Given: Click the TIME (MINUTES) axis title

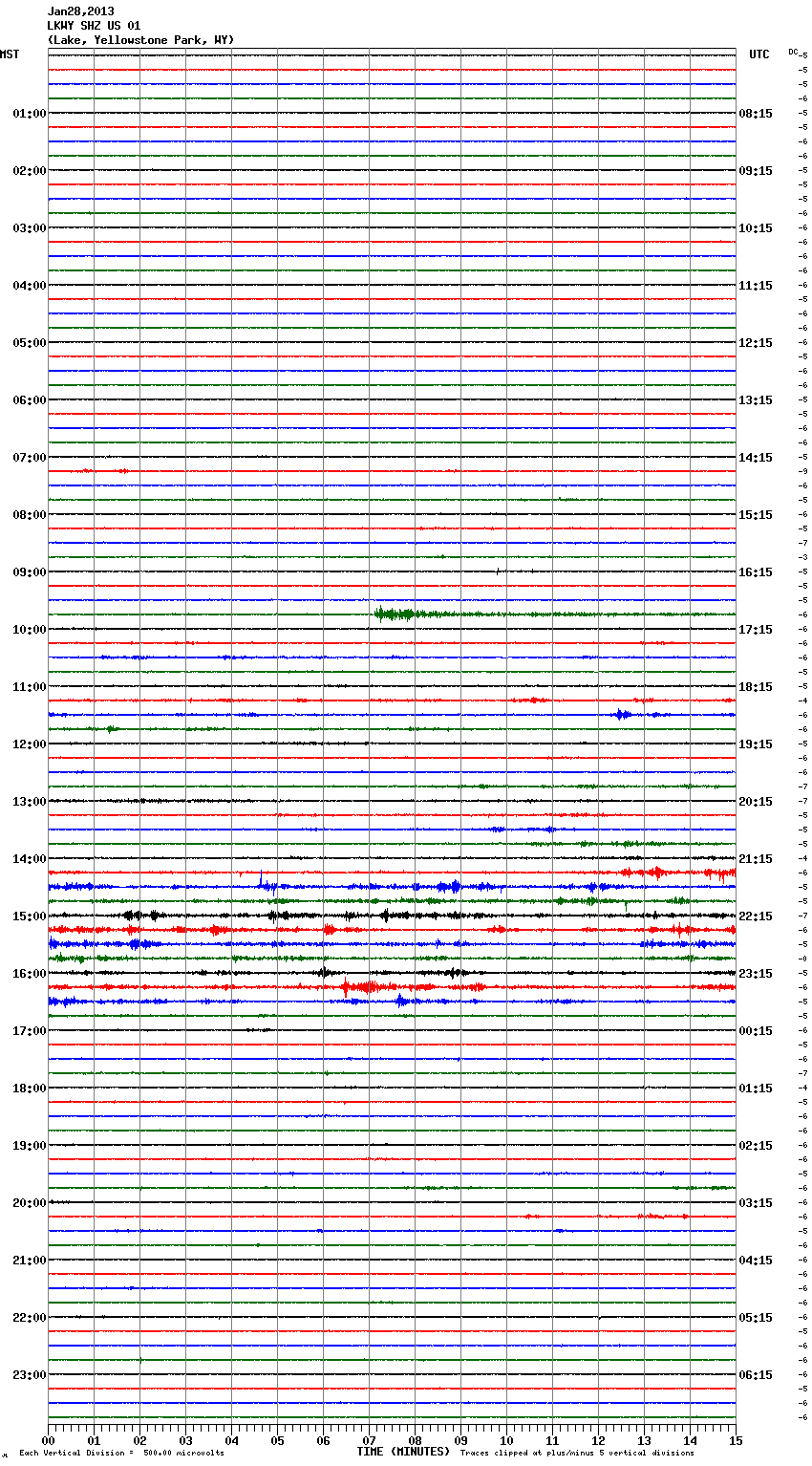Looking at the screenshot, I should point(403,1452).
